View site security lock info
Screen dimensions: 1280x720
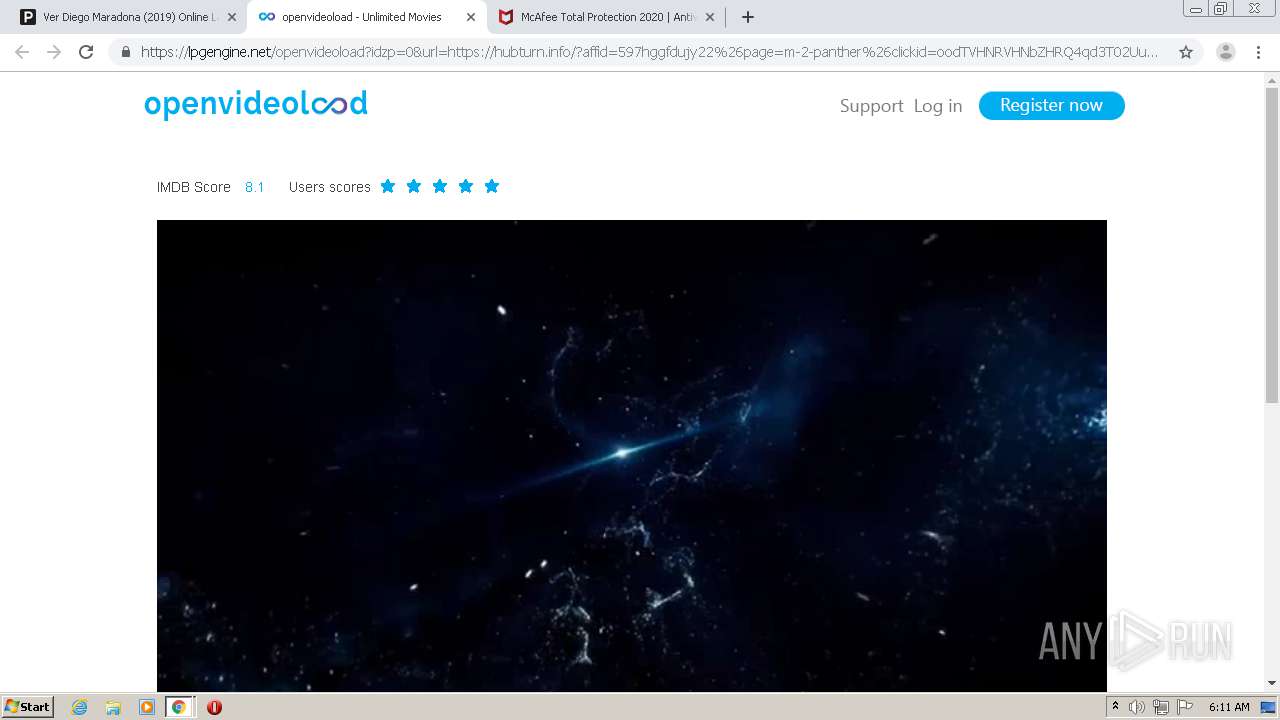tap(126, 52)
